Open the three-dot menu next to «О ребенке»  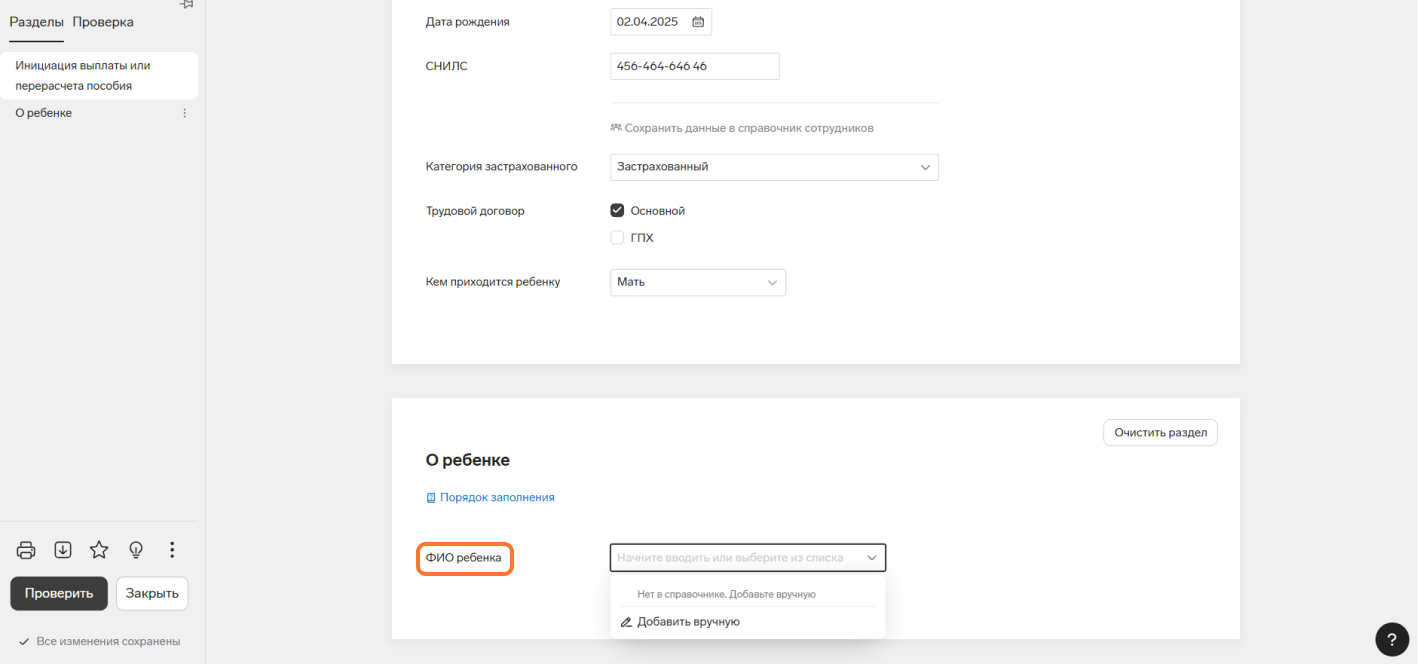pyautogui.click(x=184, y=114)
